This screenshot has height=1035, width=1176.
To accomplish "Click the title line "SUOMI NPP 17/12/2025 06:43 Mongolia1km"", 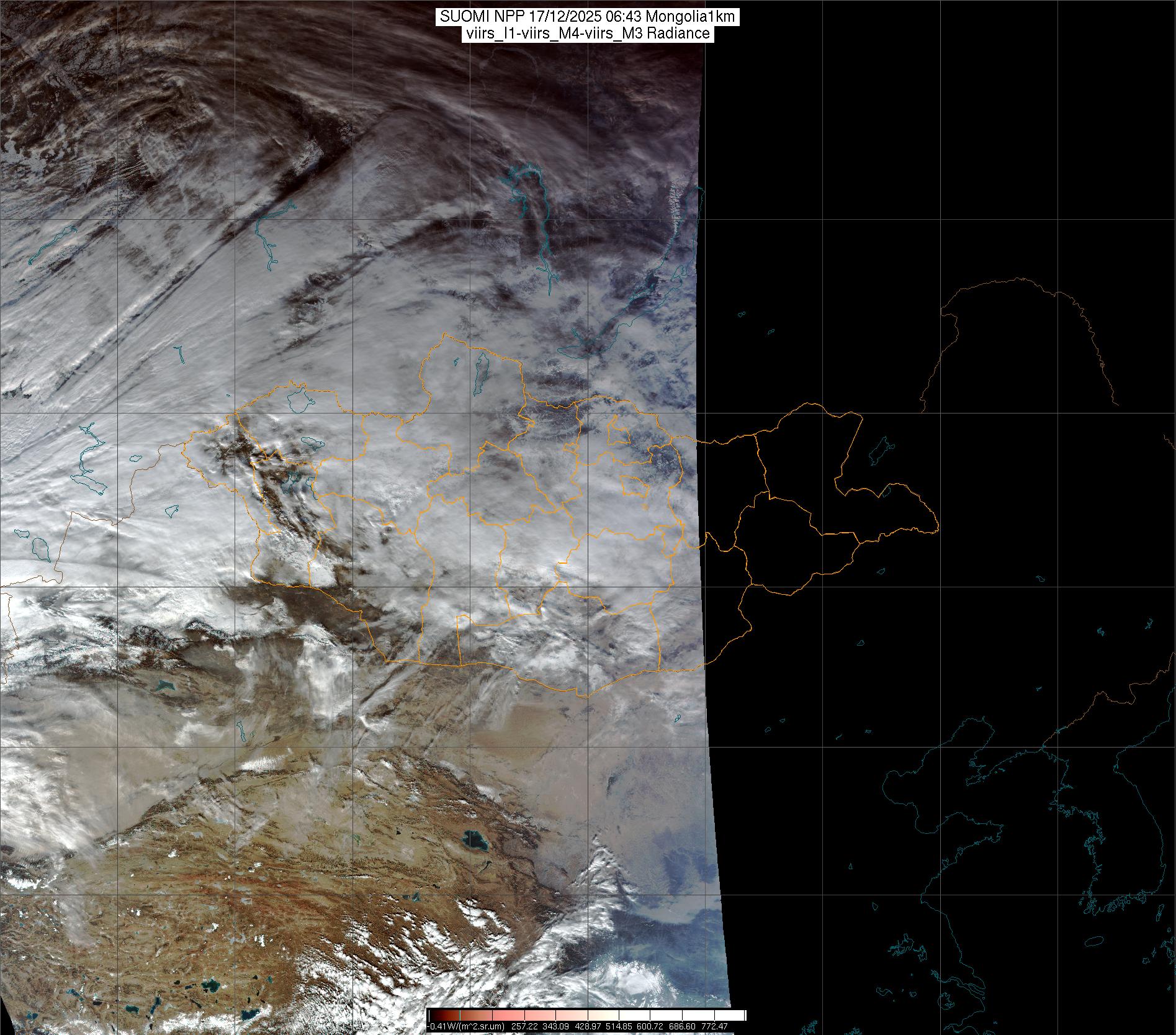I will click(588, 17).
